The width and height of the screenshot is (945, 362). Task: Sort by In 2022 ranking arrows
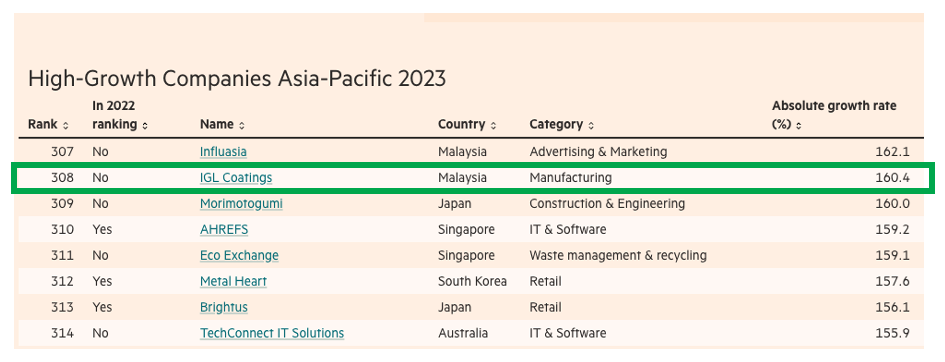(x=145, y=126)
